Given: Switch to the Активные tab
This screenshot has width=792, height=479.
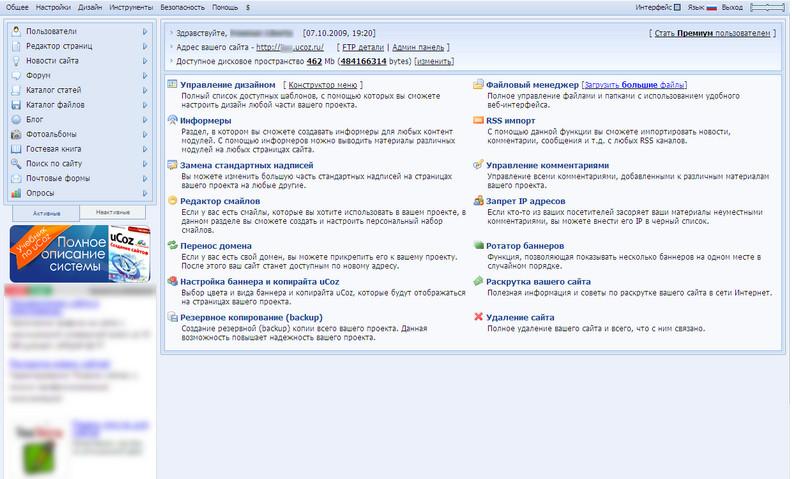Looking at the screenshot, I should click(x=46, y=213).
